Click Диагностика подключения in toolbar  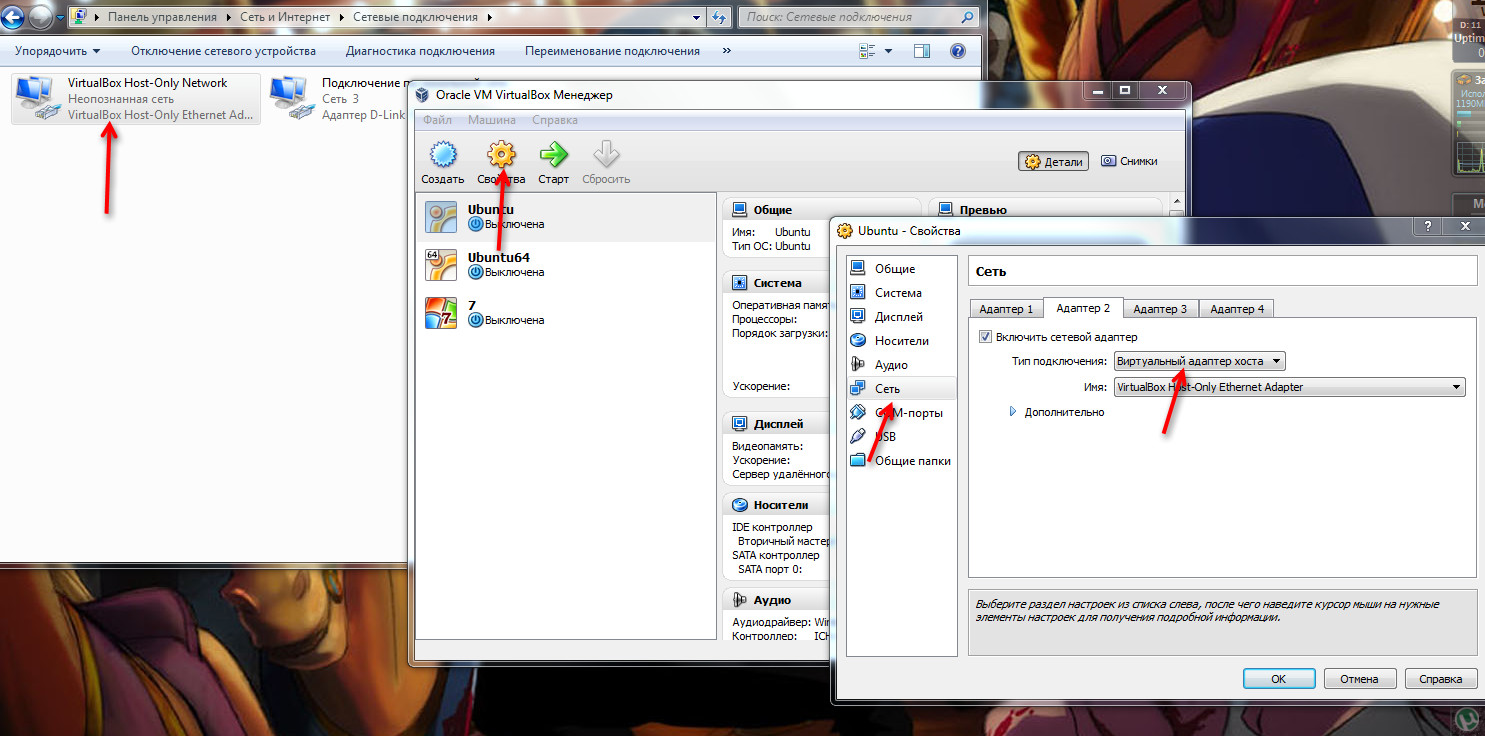pos(420,51)
